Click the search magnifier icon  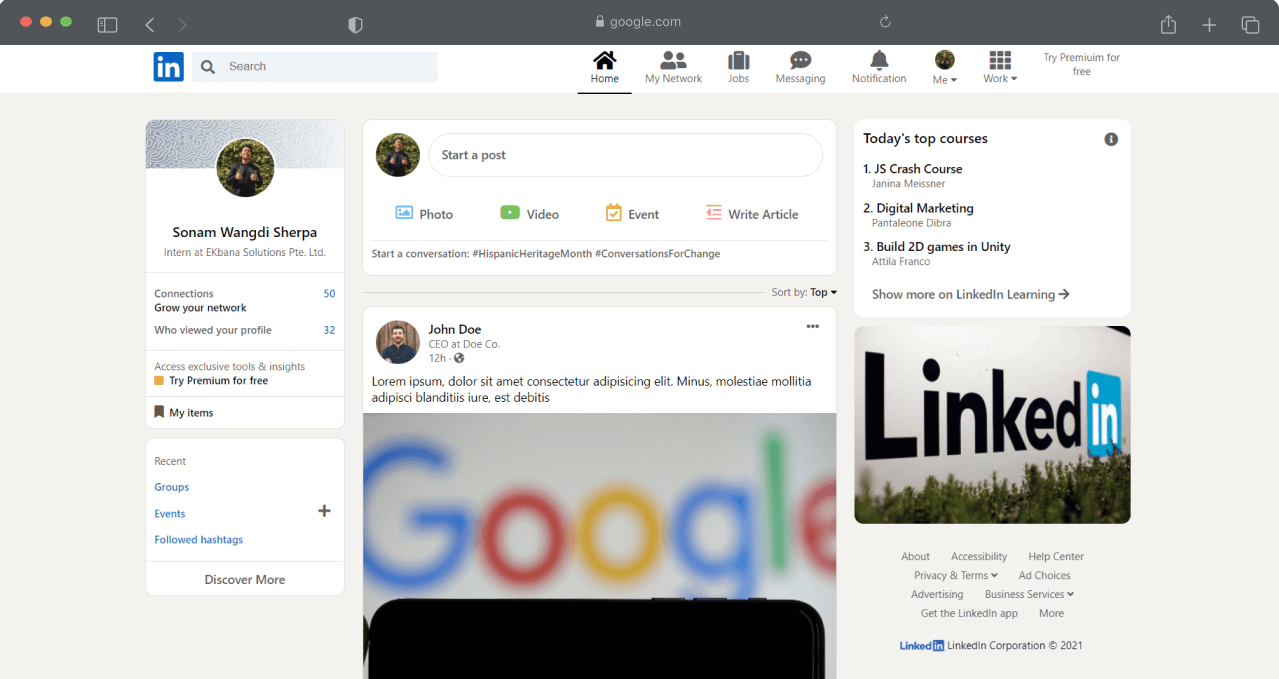coord(208,67)
